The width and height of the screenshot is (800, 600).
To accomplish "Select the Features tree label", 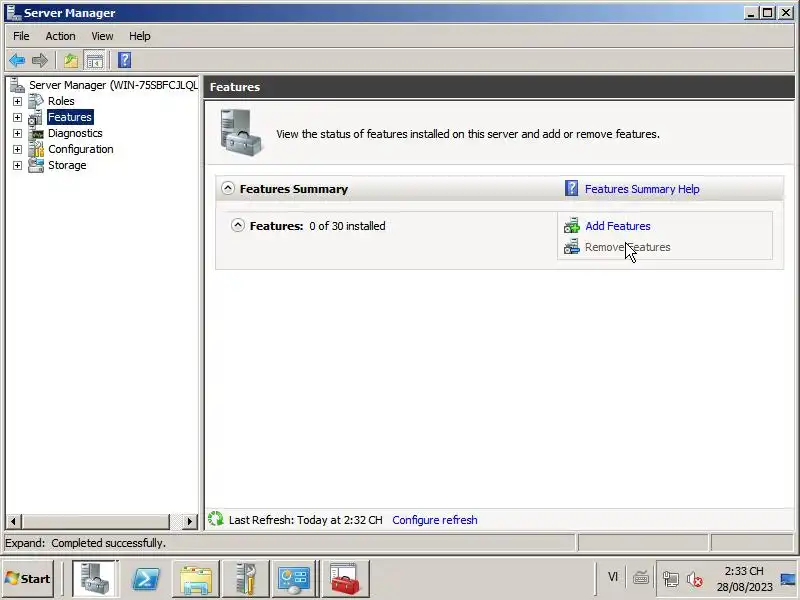I will [x=70, y=117].
